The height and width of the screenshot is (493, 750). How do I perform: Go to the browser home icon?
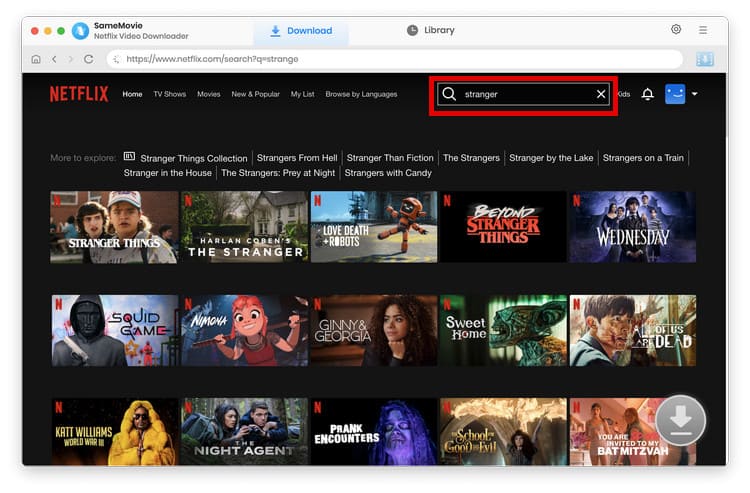point(36,59)
